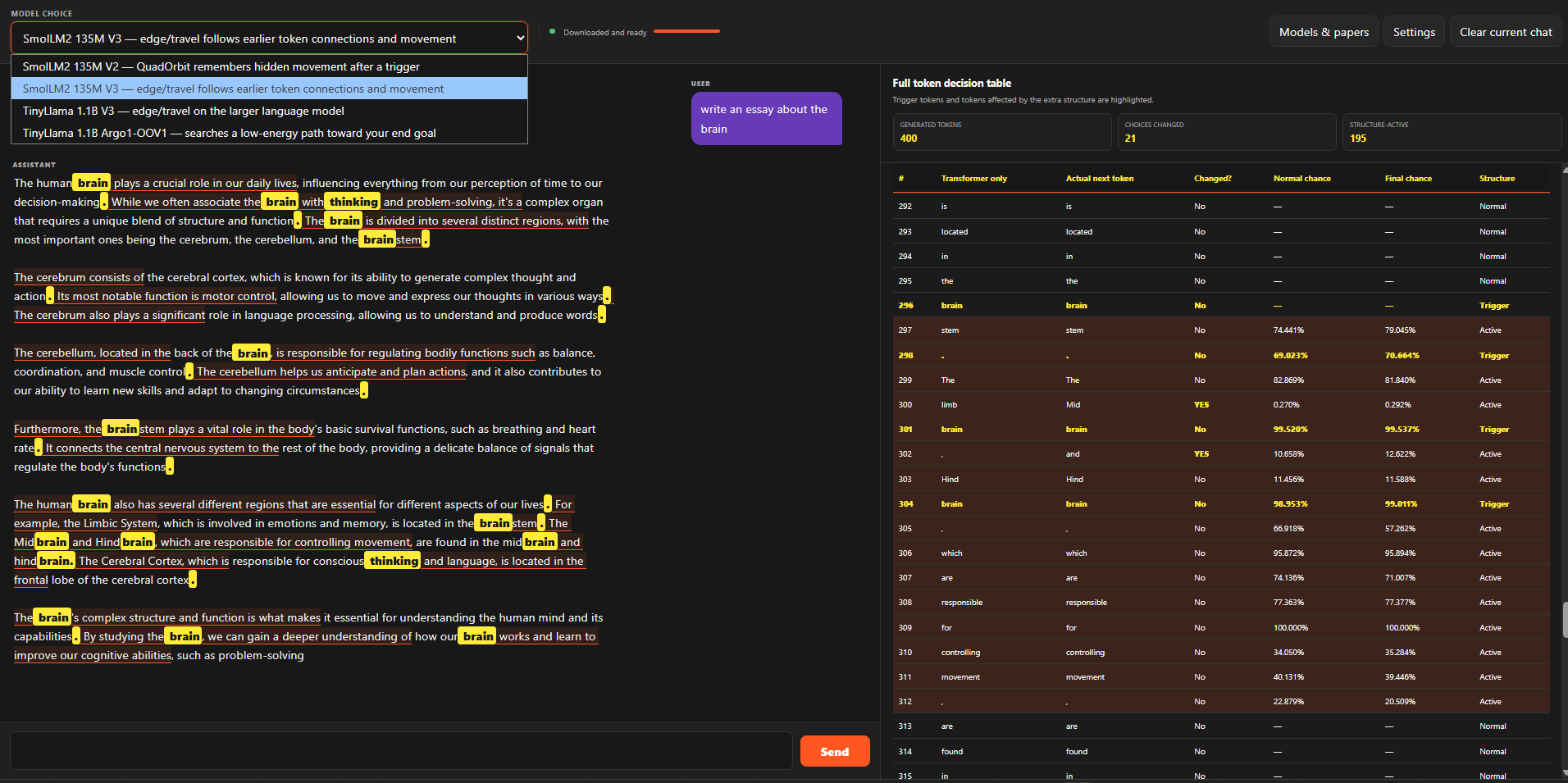This screenshot has height=783, width=1568.
Task: Click YES changed cell in row 302
Action: [1201, 454]
